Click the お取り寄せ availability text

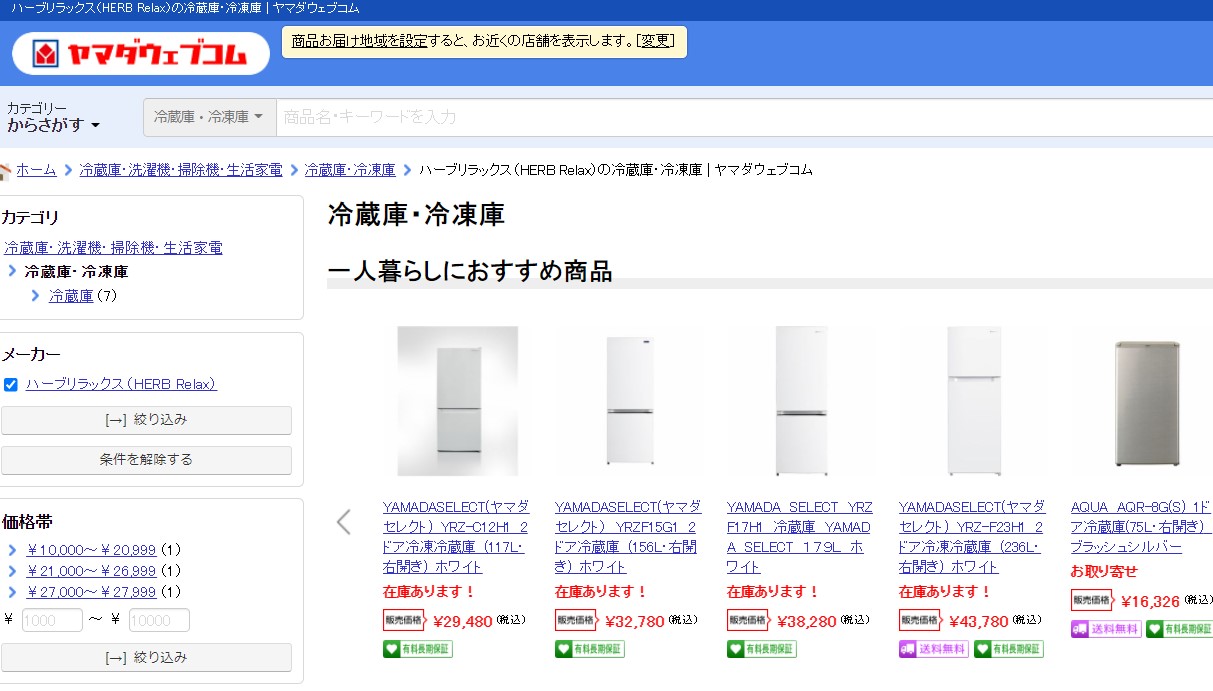1103,572
